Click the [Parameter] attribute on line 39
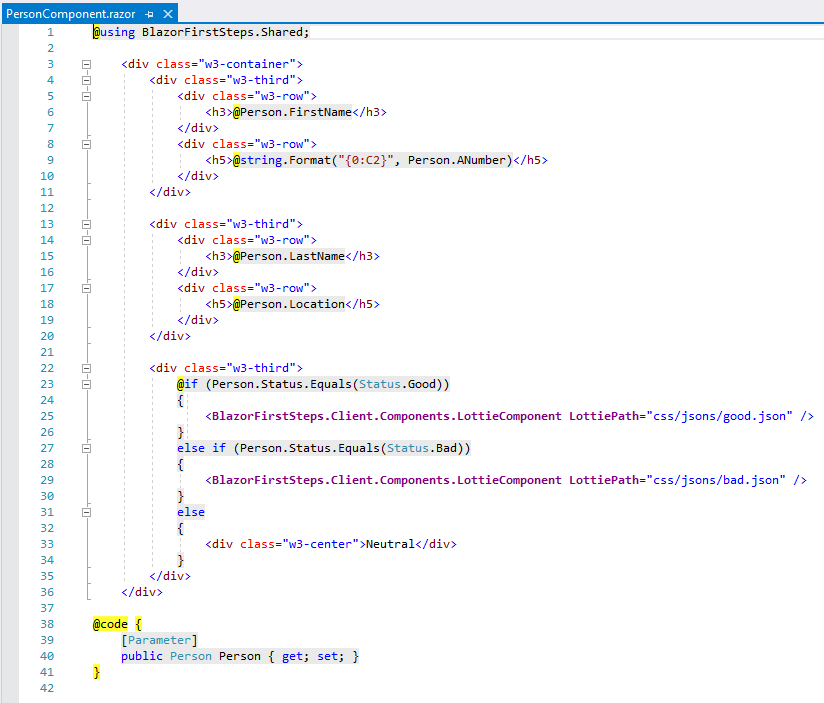 coord(159,640)
